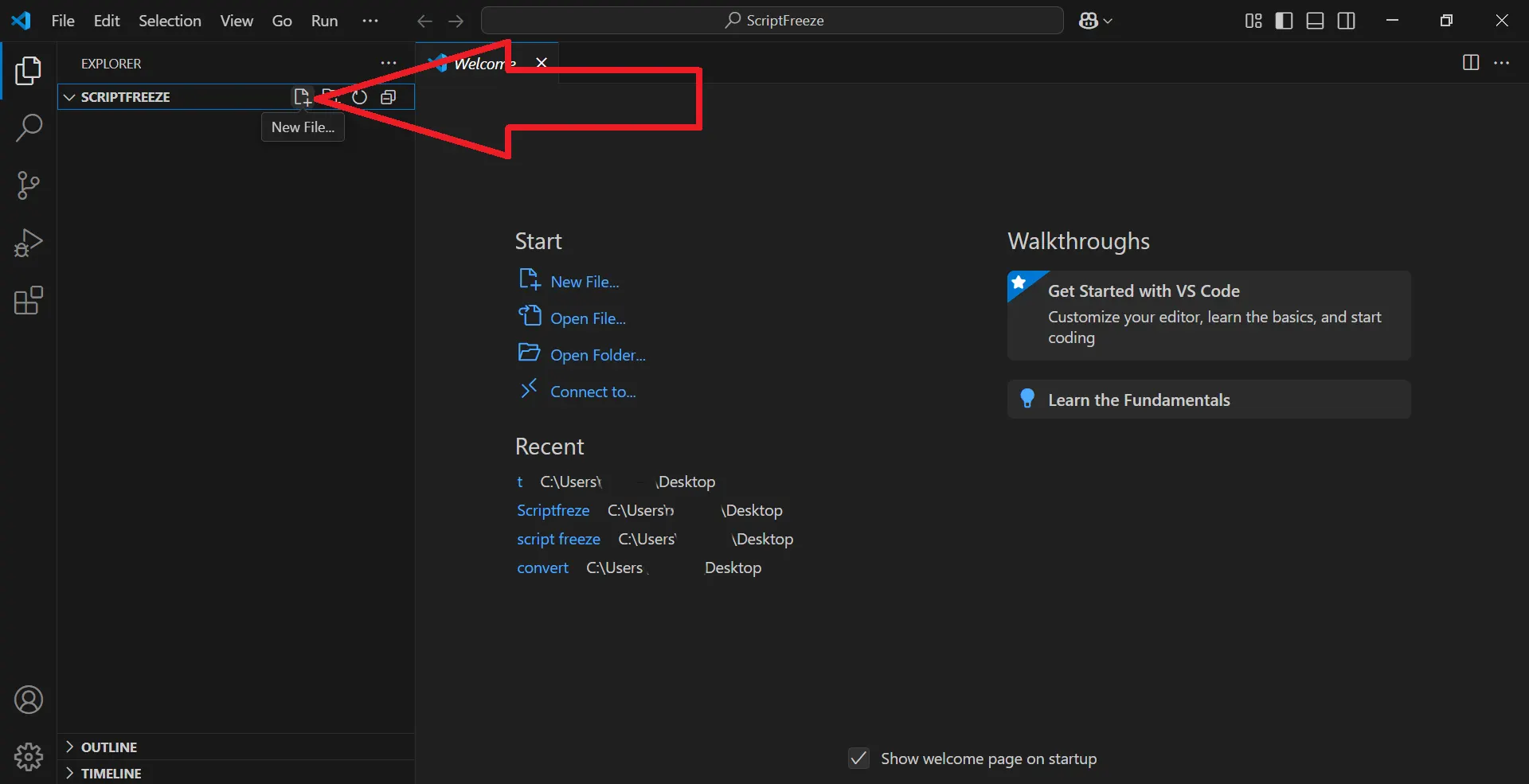Open the Source Control view
The height and width of the screenshot is (784, 1529).
click(29, 185)
